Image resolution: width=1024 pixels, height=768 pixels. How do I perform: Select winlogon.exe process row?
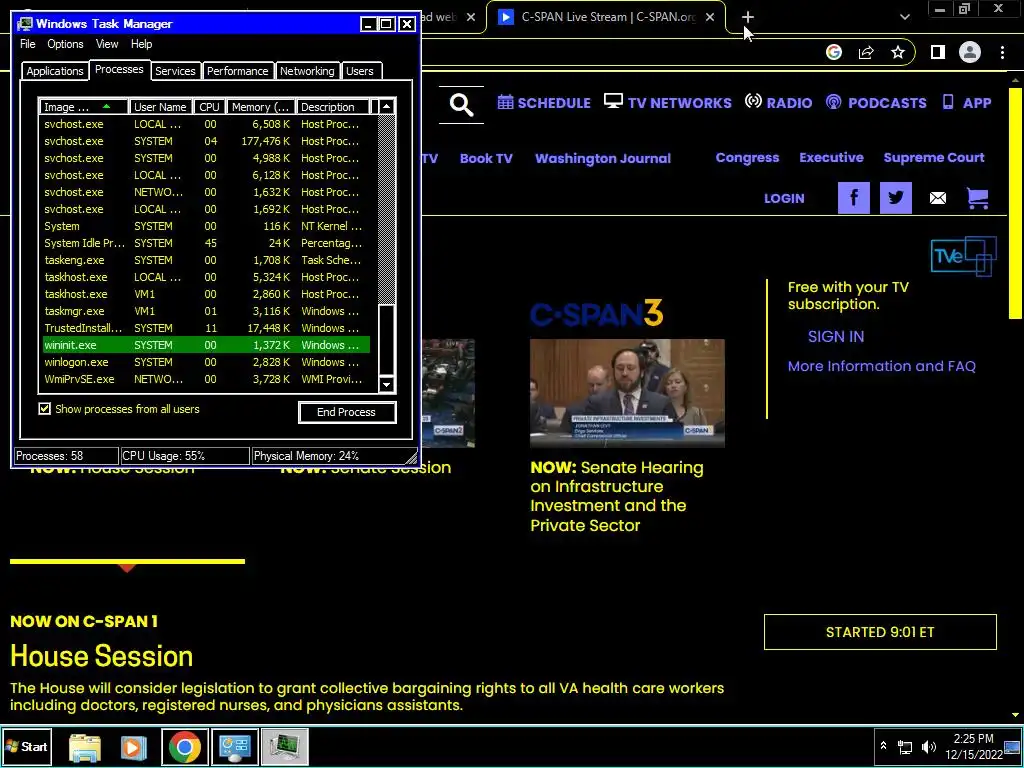click(x=206, y=362)
